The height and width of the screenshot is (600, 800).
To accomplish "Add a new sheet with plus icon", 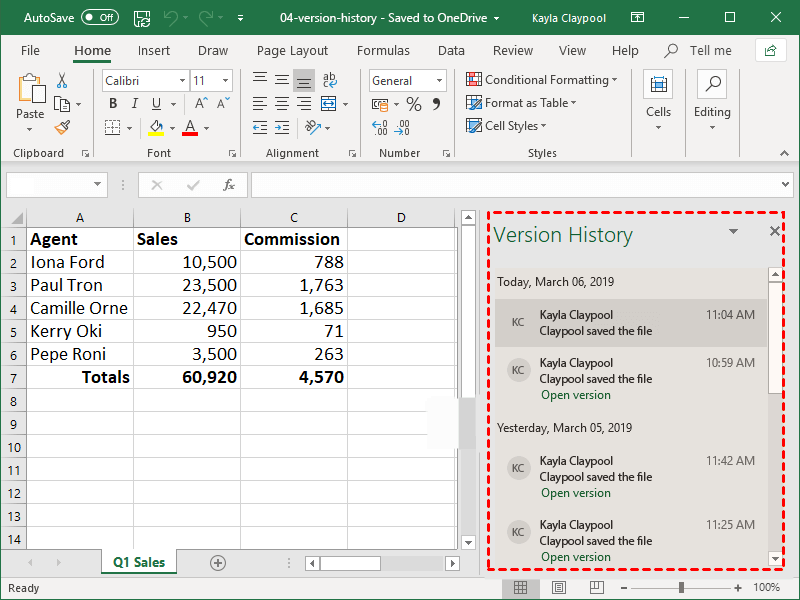I will pyautogui.click(x=218, y=563).
